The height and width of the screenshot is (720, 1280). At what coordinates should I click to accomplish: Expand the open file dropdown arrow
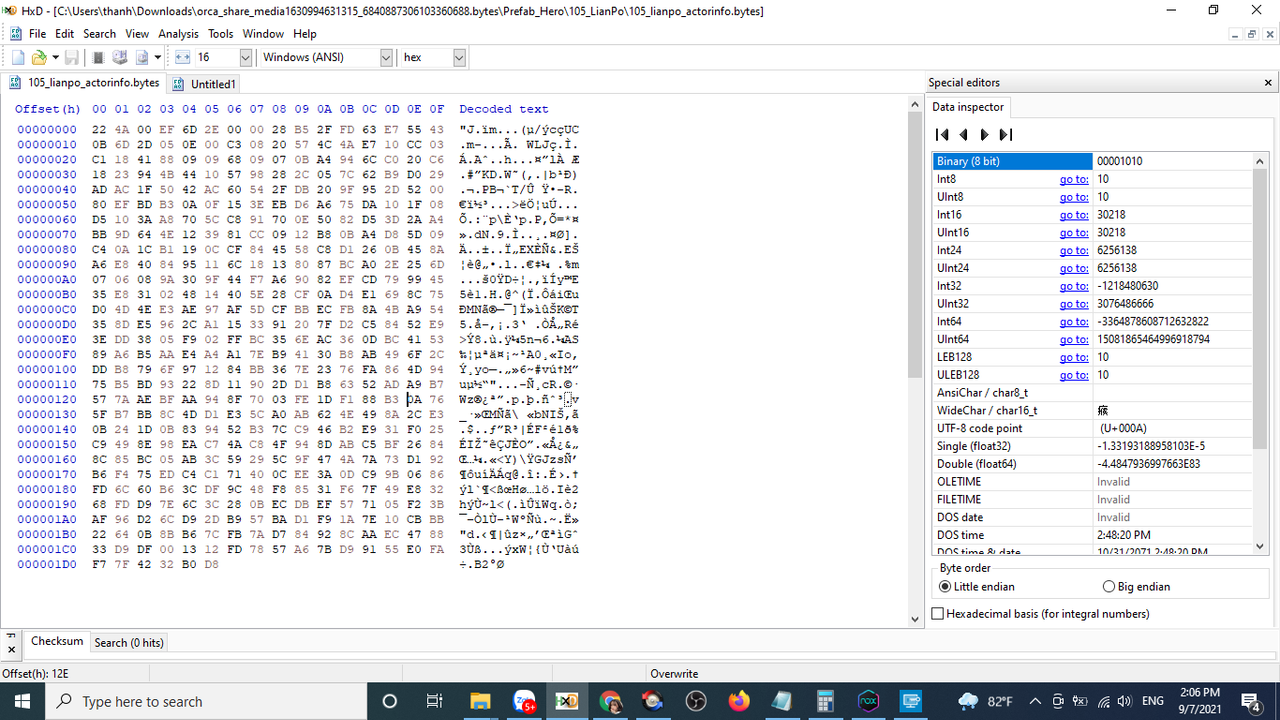point(55,58)
